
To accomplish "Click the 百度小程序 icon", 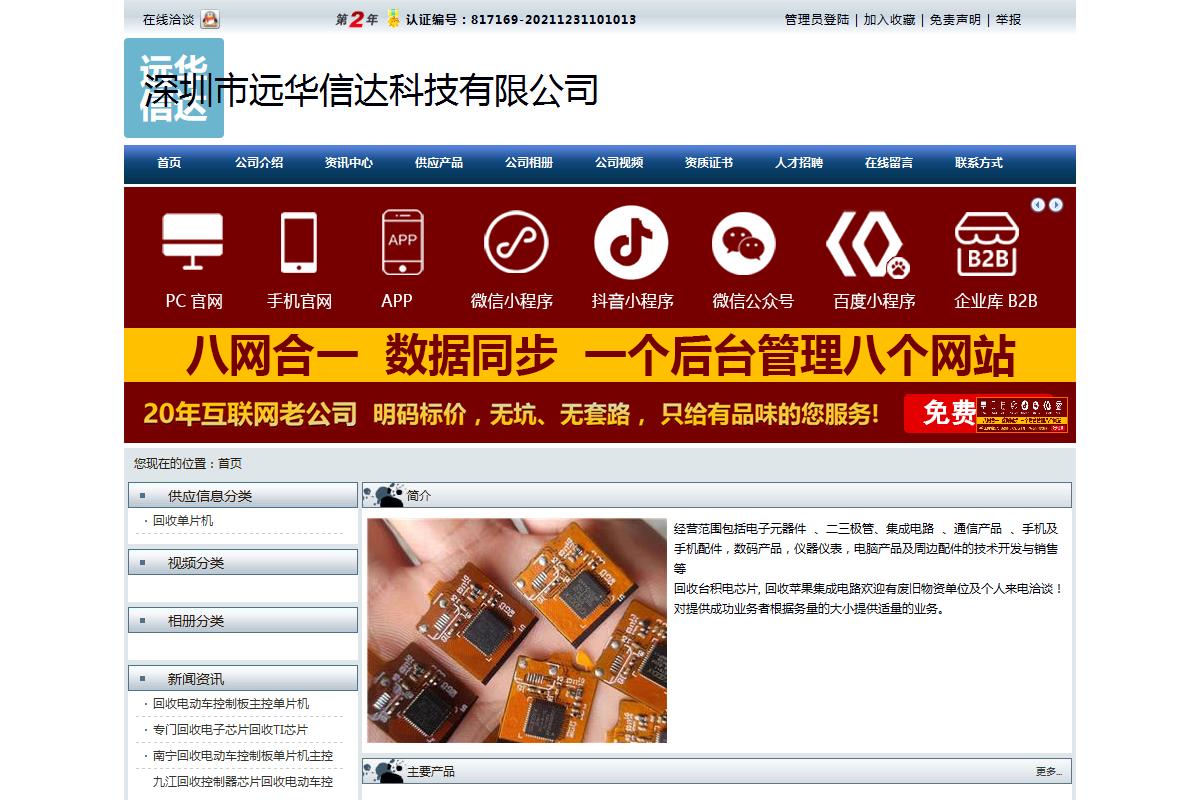I will [x=868, y=245].
